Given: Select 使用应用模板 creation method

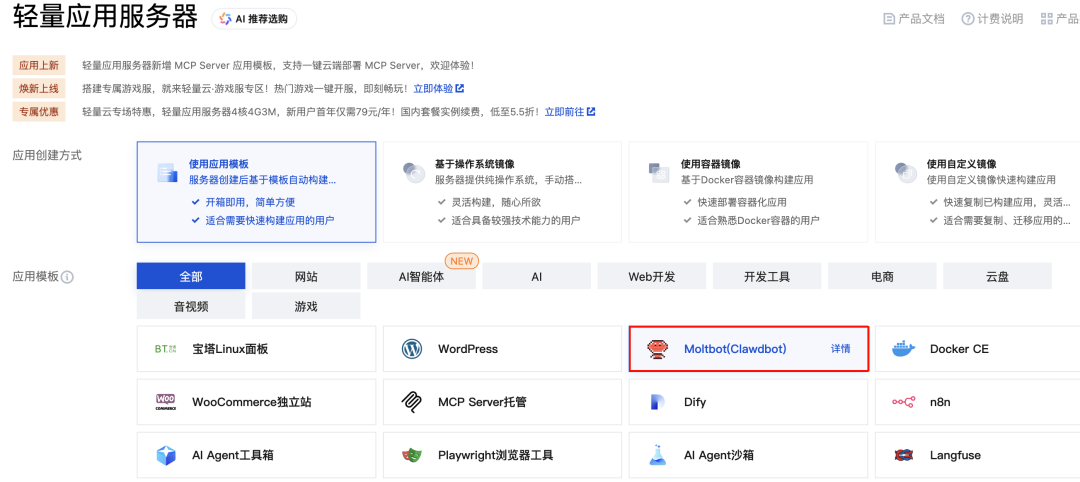Looking at the screenshot, I should (256, 192).
